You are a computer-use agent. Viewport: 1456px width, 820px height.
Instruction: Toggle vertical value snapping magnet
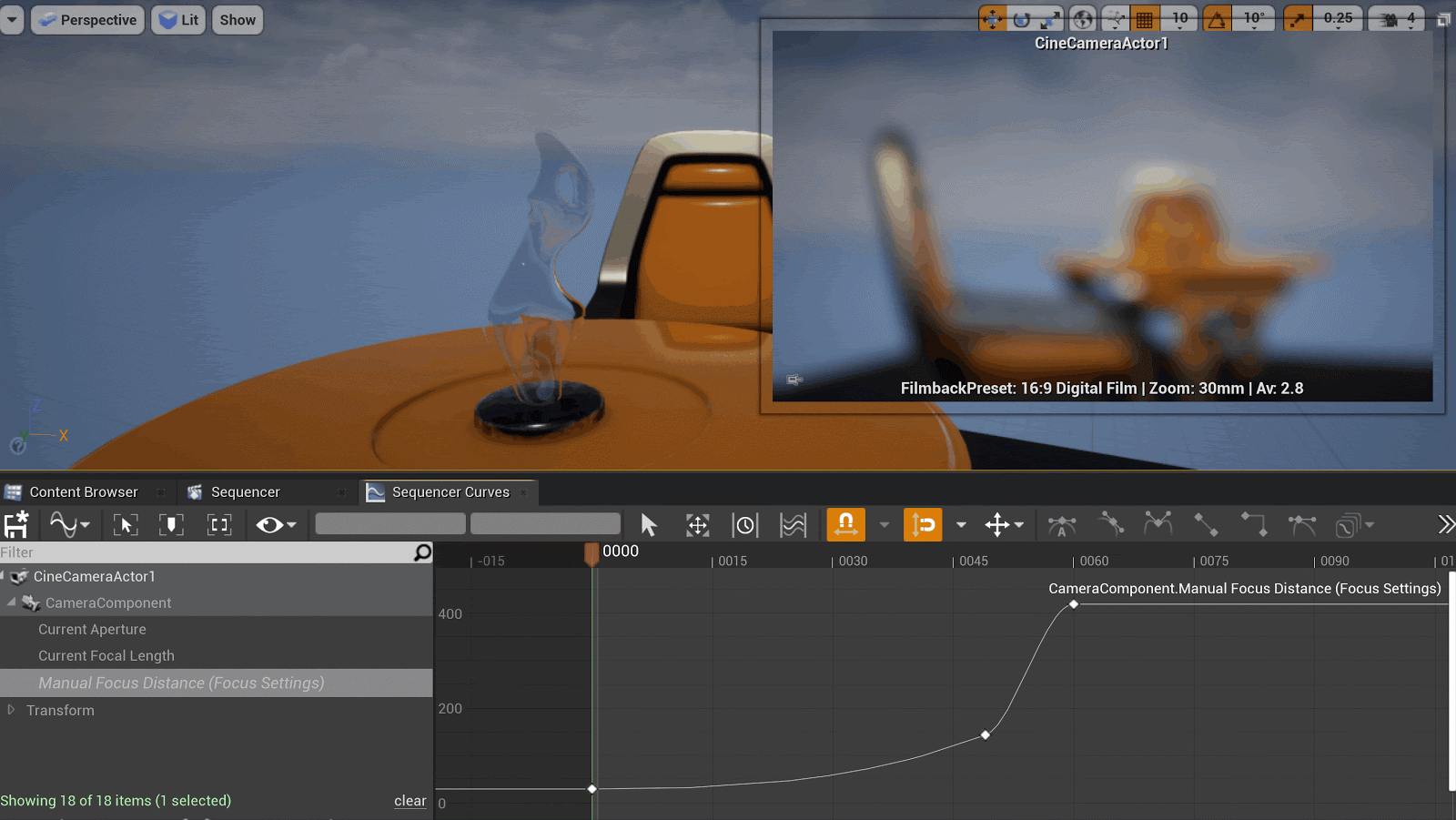click(923, 524)
